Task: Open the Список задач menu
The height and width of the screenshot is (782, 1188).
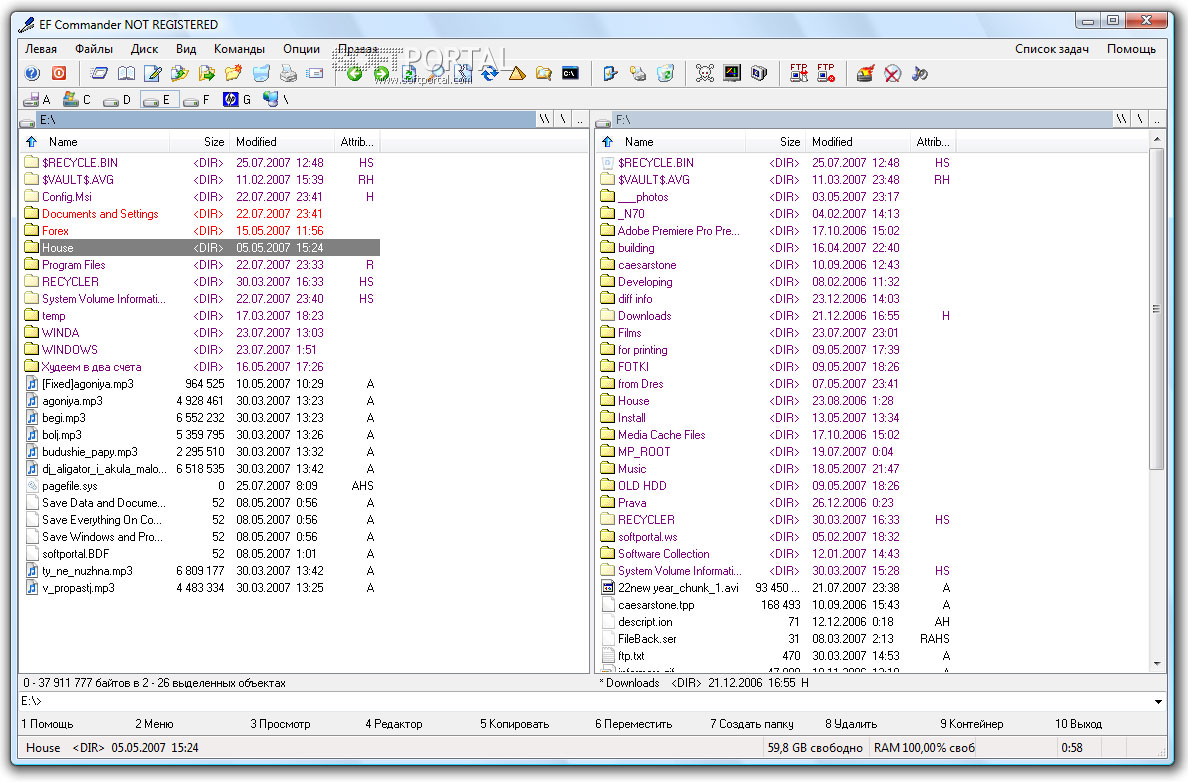Action: click(1052, 48)
